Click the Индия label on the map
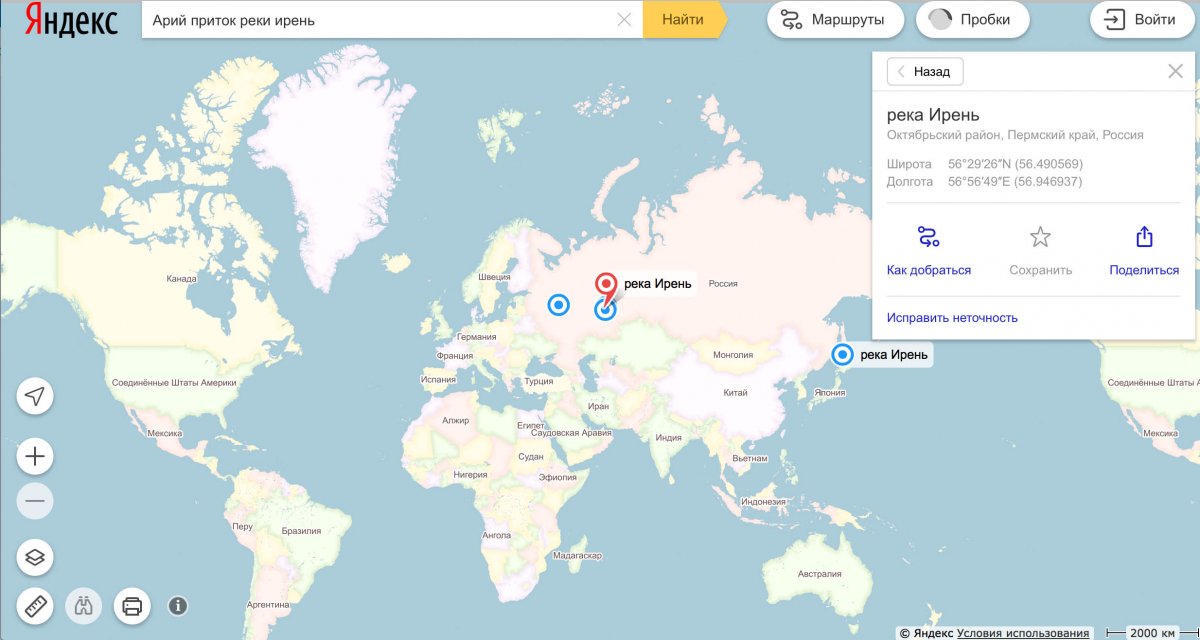This screenshot has width=1200, height=640. coord(668,437)
